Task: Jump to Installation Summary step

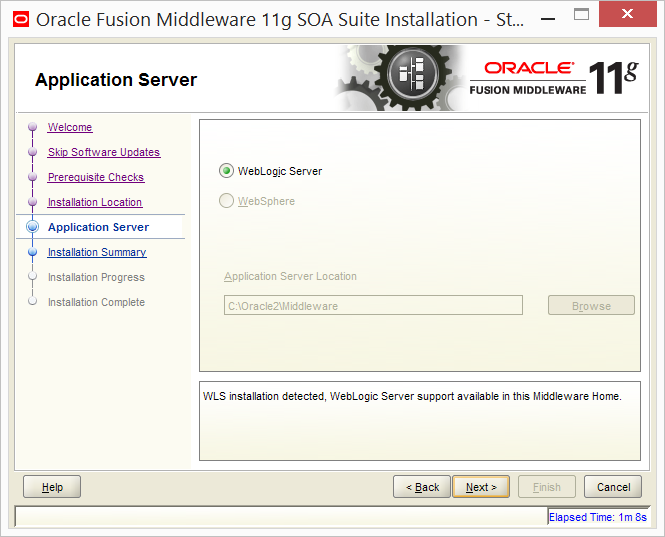Action: point(97,252)
